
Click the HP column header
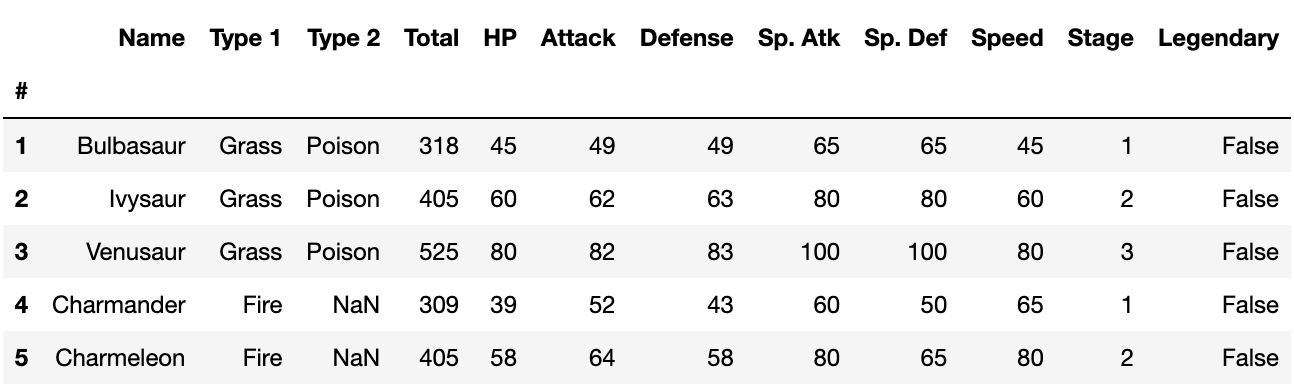coord(499,39)
